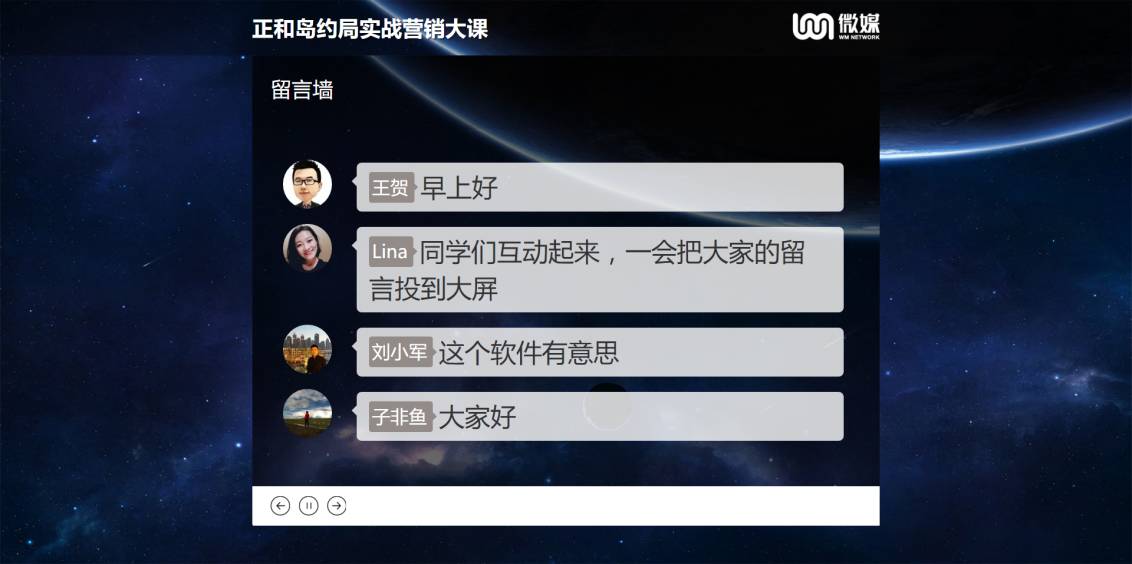Select the 早上好 message bubble
The image size is (1132, 564).
tap(600, 187)
